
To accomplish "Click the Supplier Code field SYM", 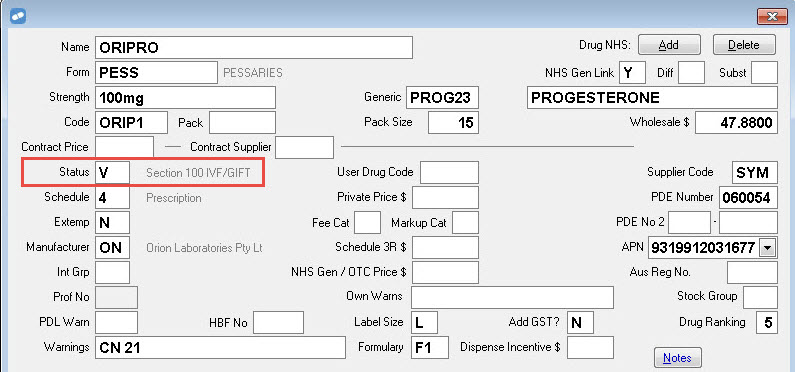I will pos(755,173).
